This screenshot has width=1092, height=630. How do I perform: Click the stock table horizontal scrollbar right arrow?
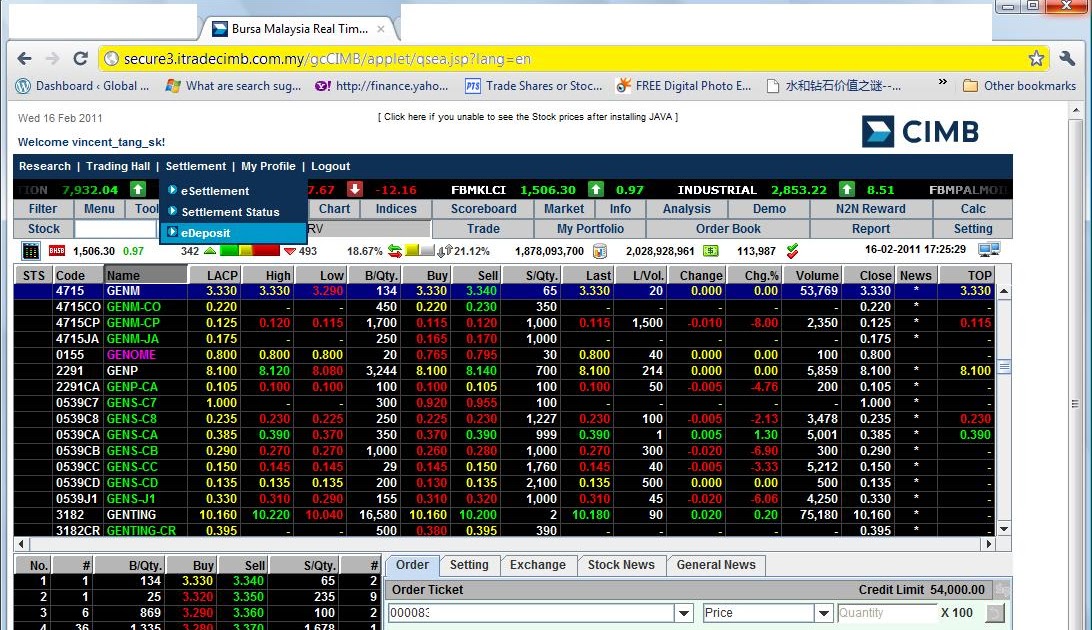(x=988, y=544)
